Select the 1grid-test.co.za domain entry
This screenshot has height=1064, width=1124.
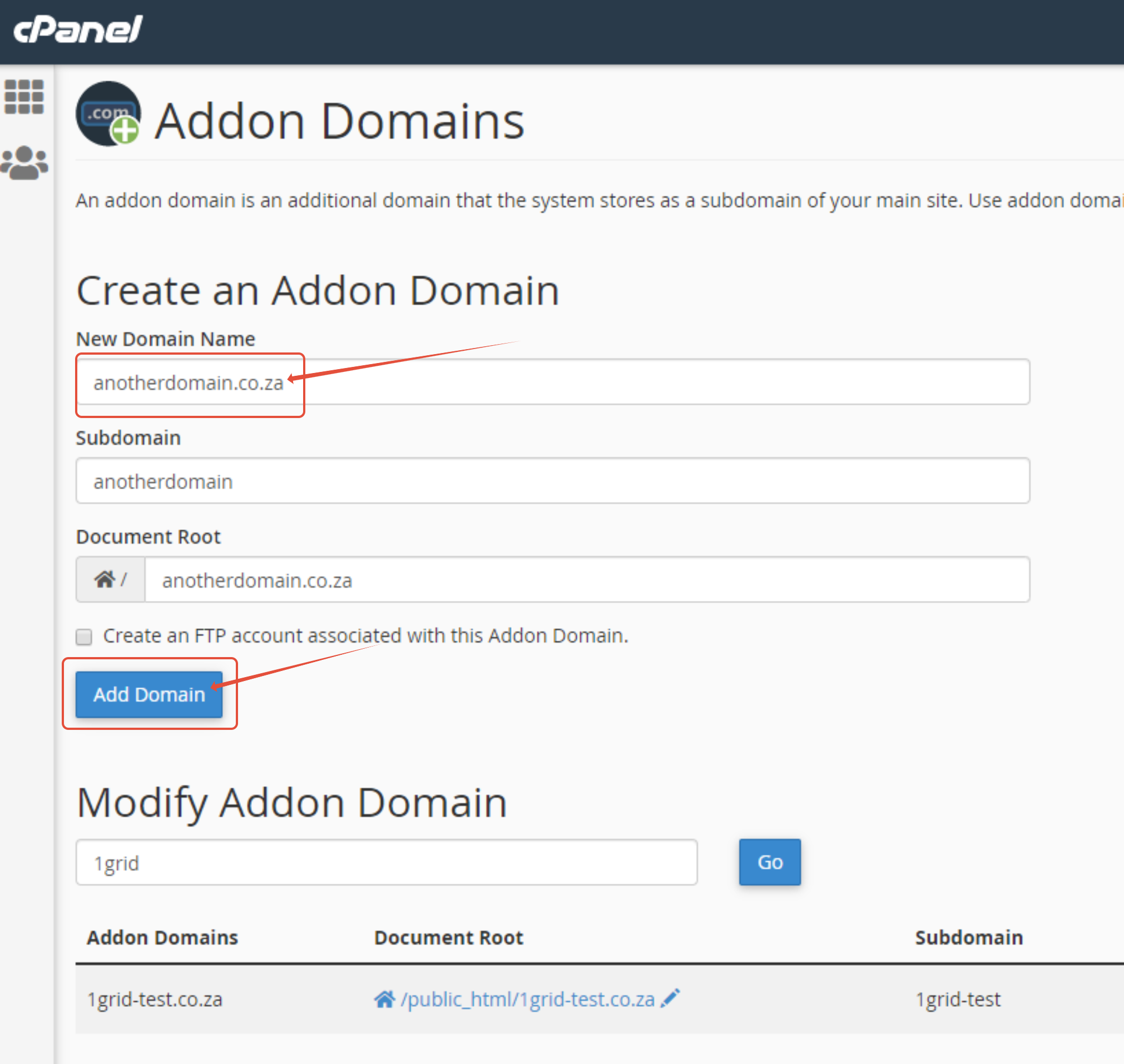tap(154, 1000)
